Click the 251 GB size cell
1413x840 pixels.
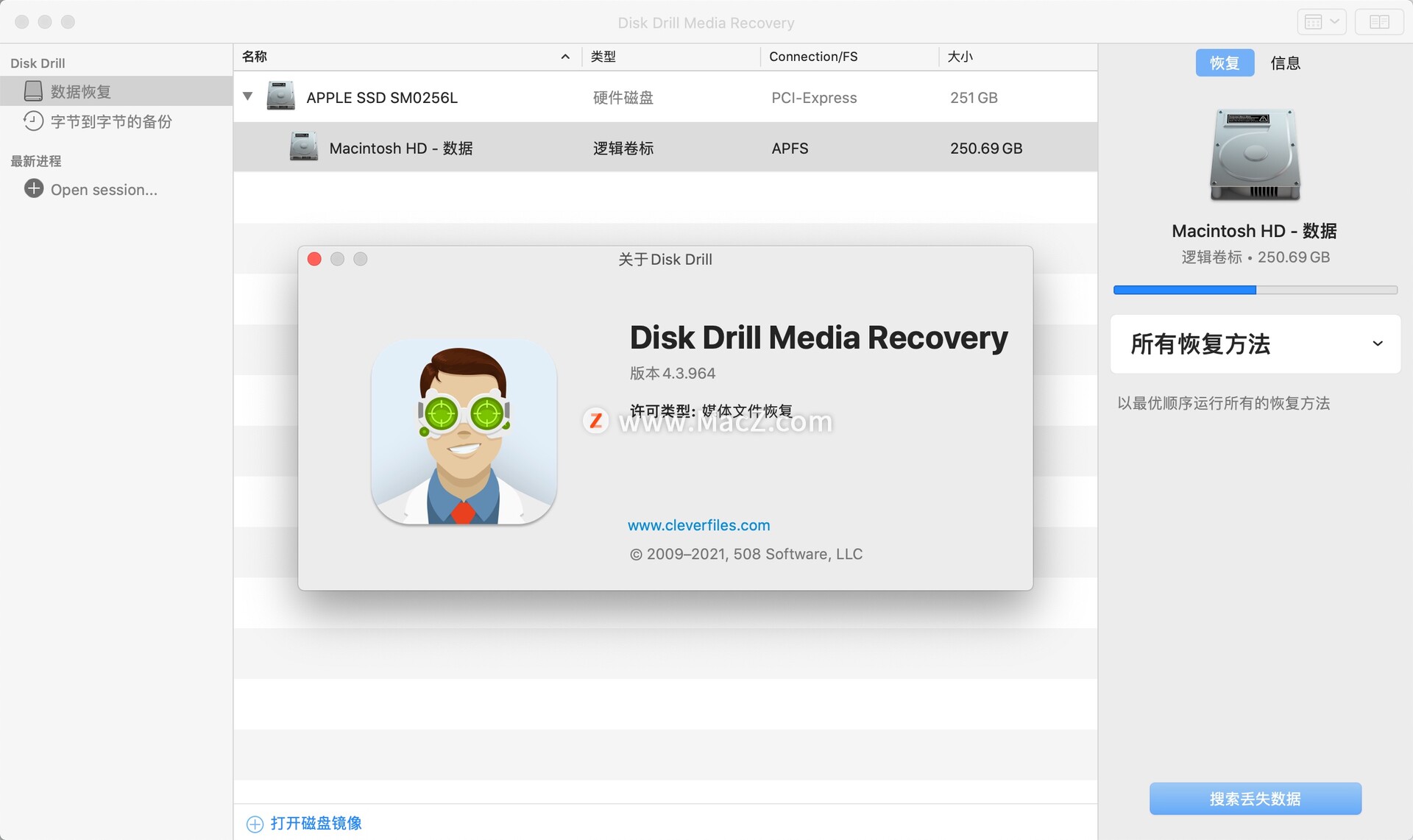[974, 97]
